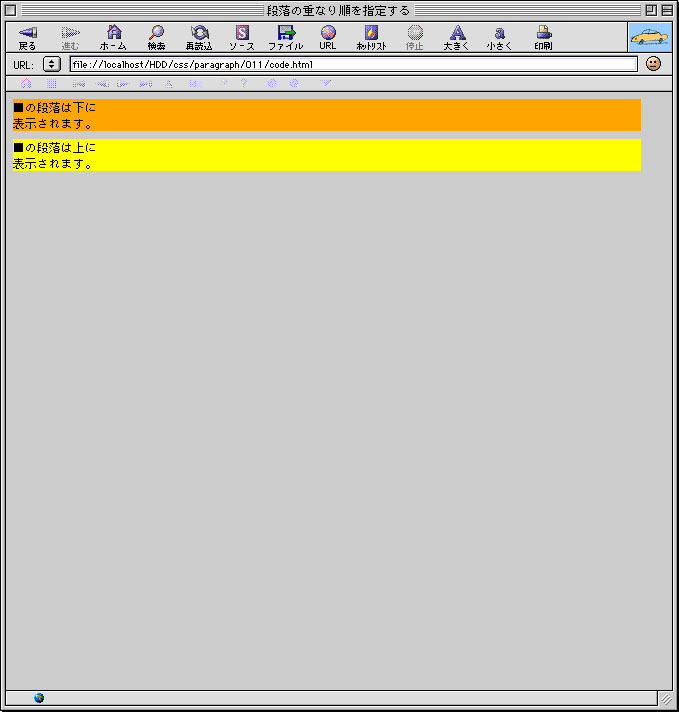Increase font size with 大きく
The width and height of the screenshot is (679, 712).
coord(457,37)
